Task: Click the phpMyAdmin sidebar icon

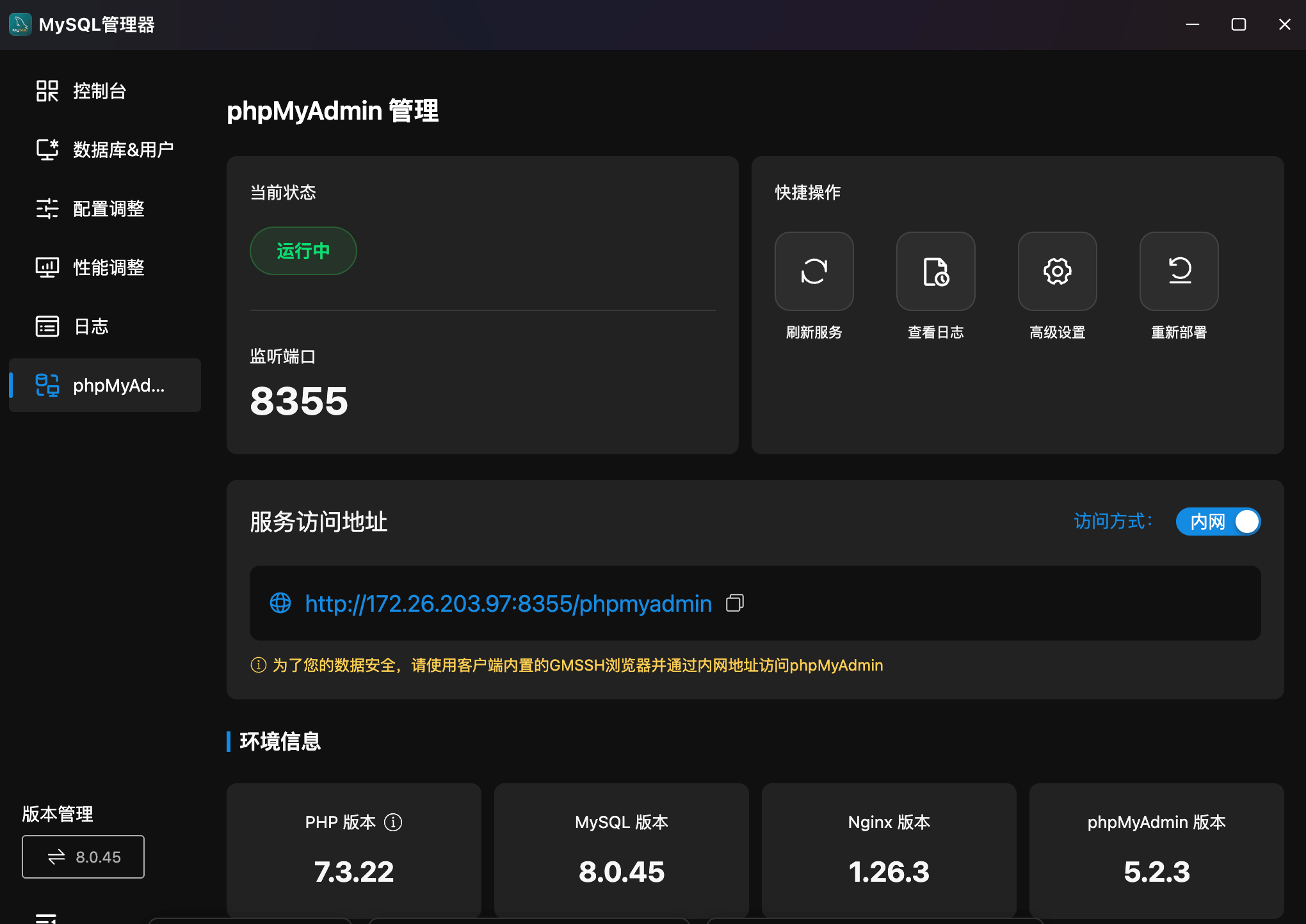Action: pos(47,385)
